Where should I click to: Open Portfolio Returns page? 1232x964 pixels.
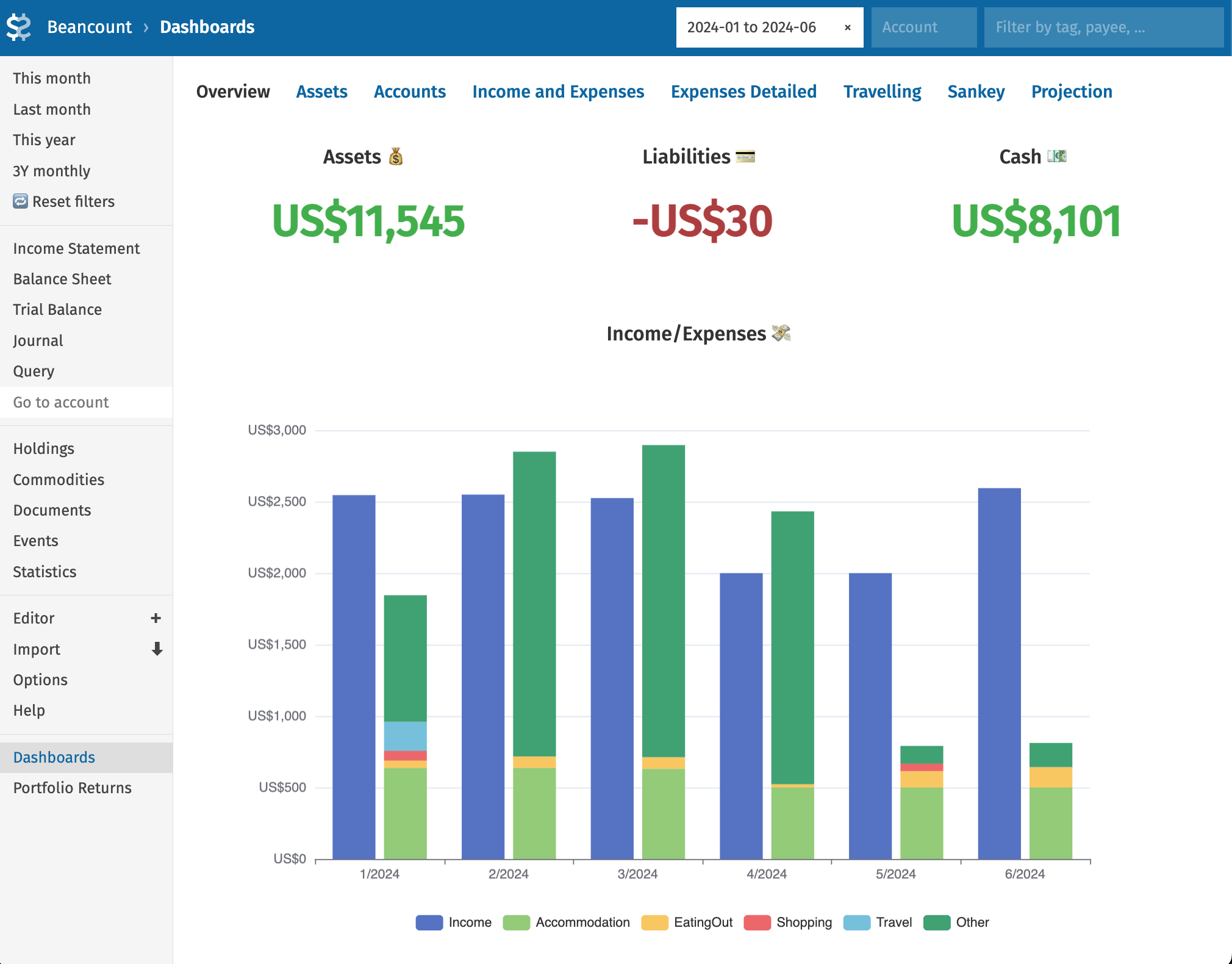click(86, 788)
